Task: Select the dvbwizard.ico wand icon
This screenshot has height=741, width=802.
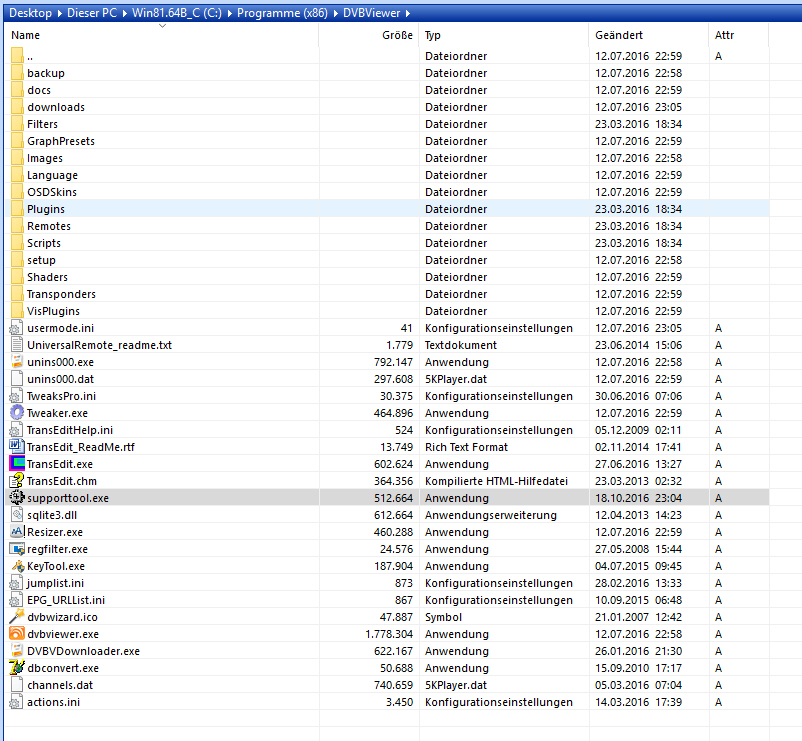Action: click(16, 617)
